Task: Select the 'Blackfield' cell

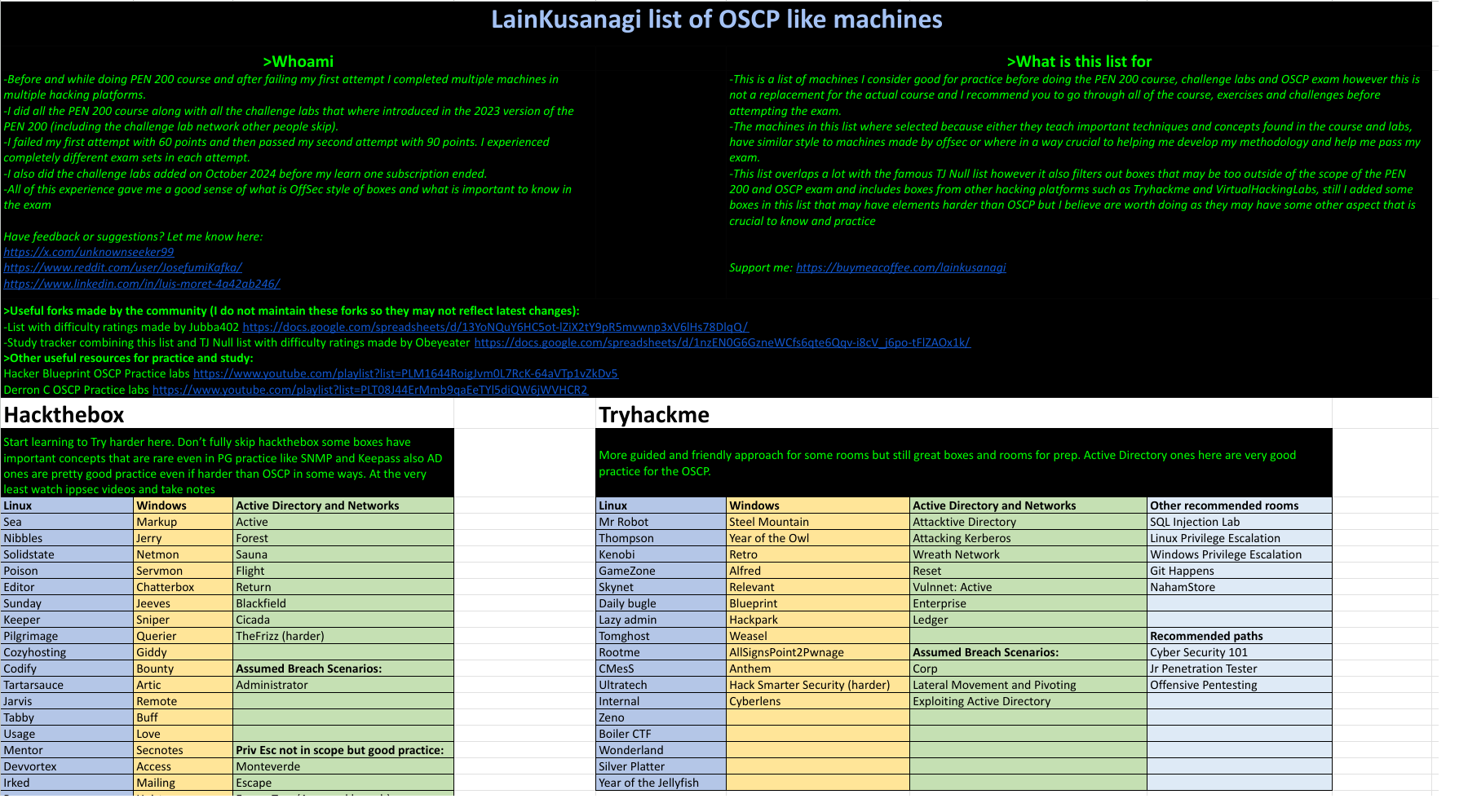Action: pyautogui.click(x=343, y=603)
